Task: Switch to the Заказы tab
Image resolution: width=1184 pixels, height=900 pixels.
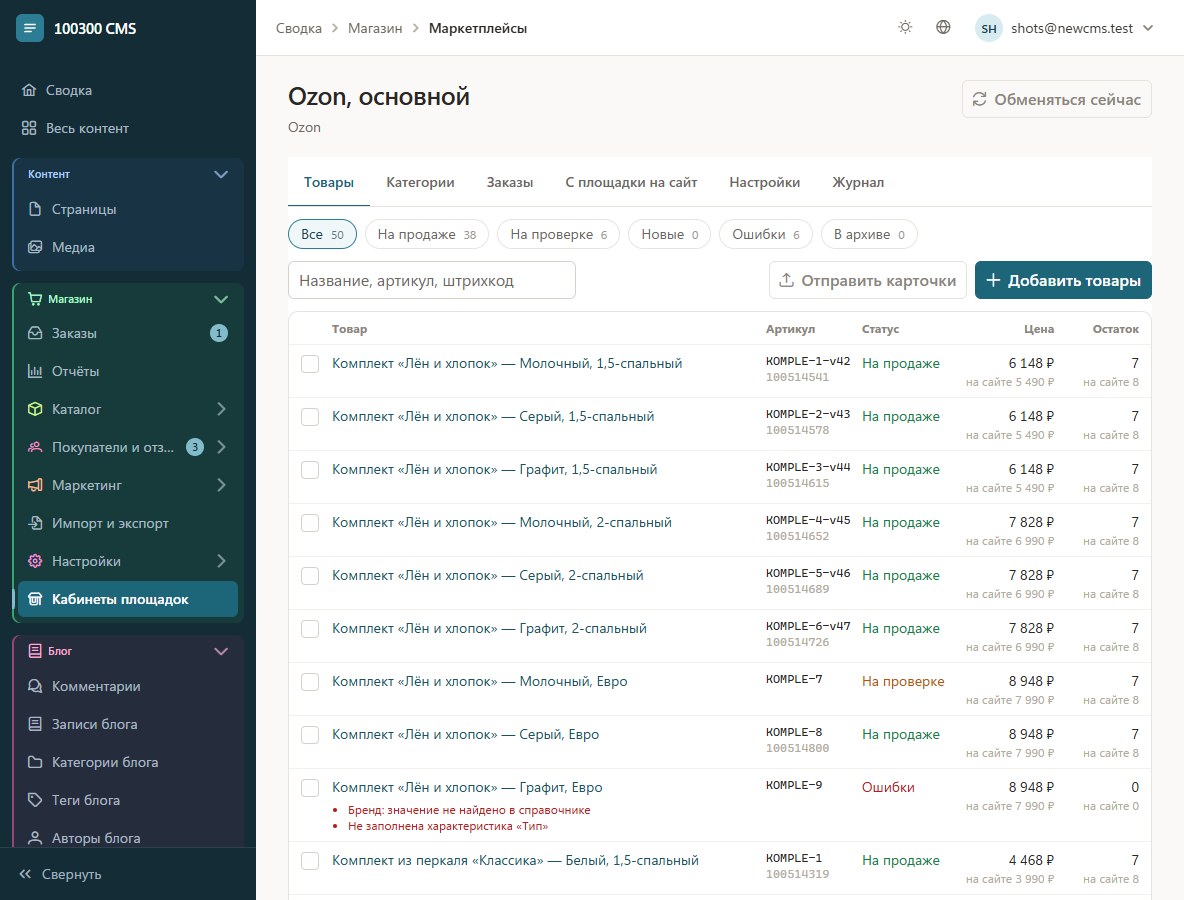Action: pyautogui.click(x=510, y=182)
